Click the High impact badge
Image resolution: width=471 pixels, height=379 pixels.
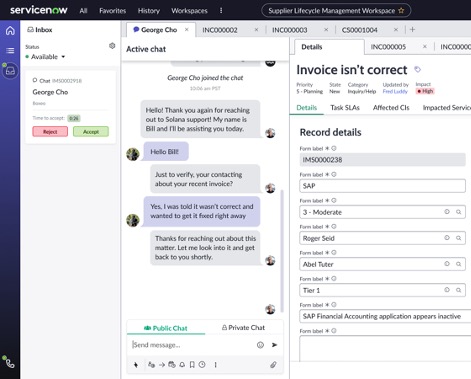(425, 91)
